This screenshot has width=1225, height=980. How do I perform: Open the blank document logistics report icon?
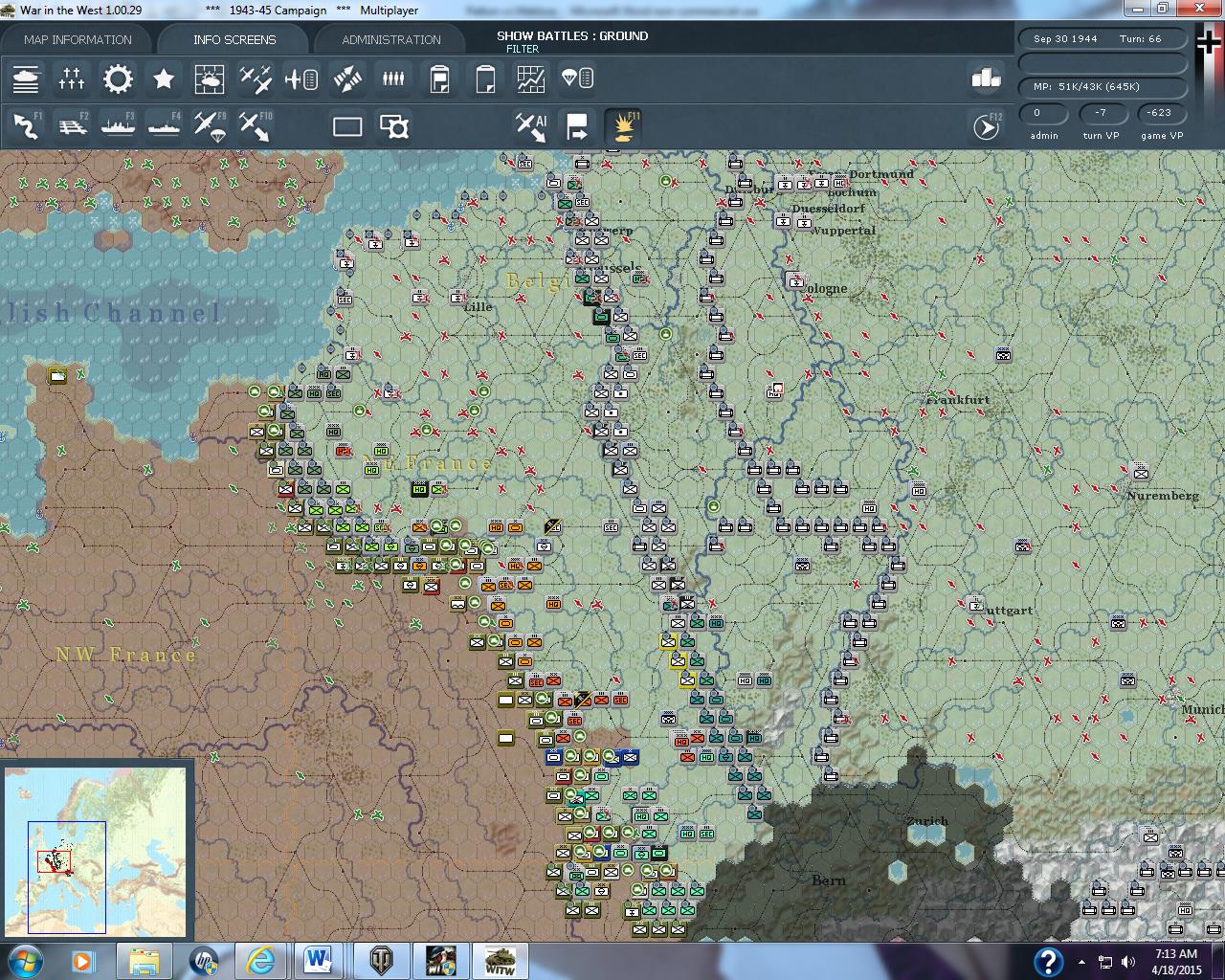click(x=485, y=78)
